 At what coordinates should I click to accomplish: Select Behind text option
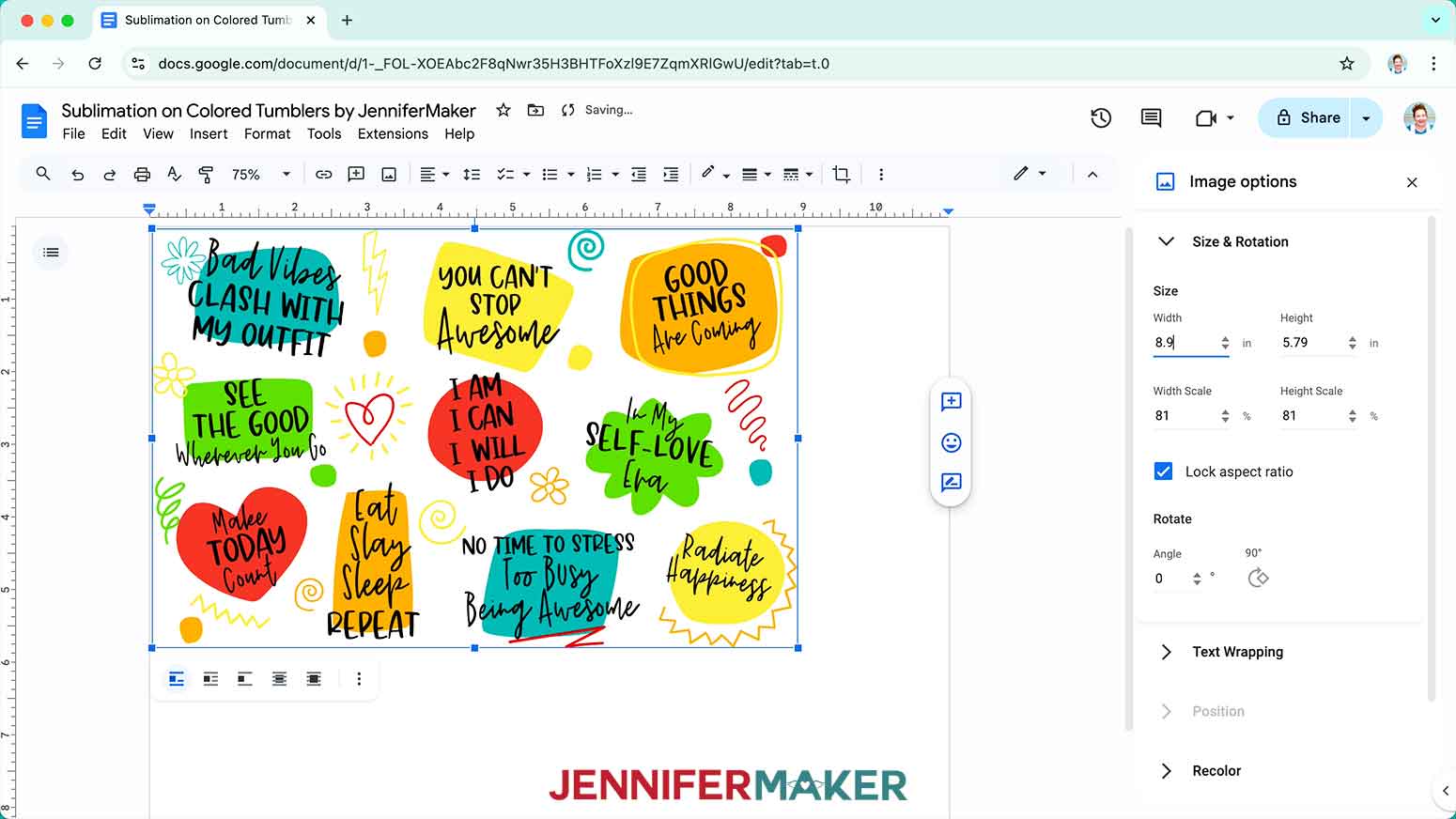tap(279, 678)
